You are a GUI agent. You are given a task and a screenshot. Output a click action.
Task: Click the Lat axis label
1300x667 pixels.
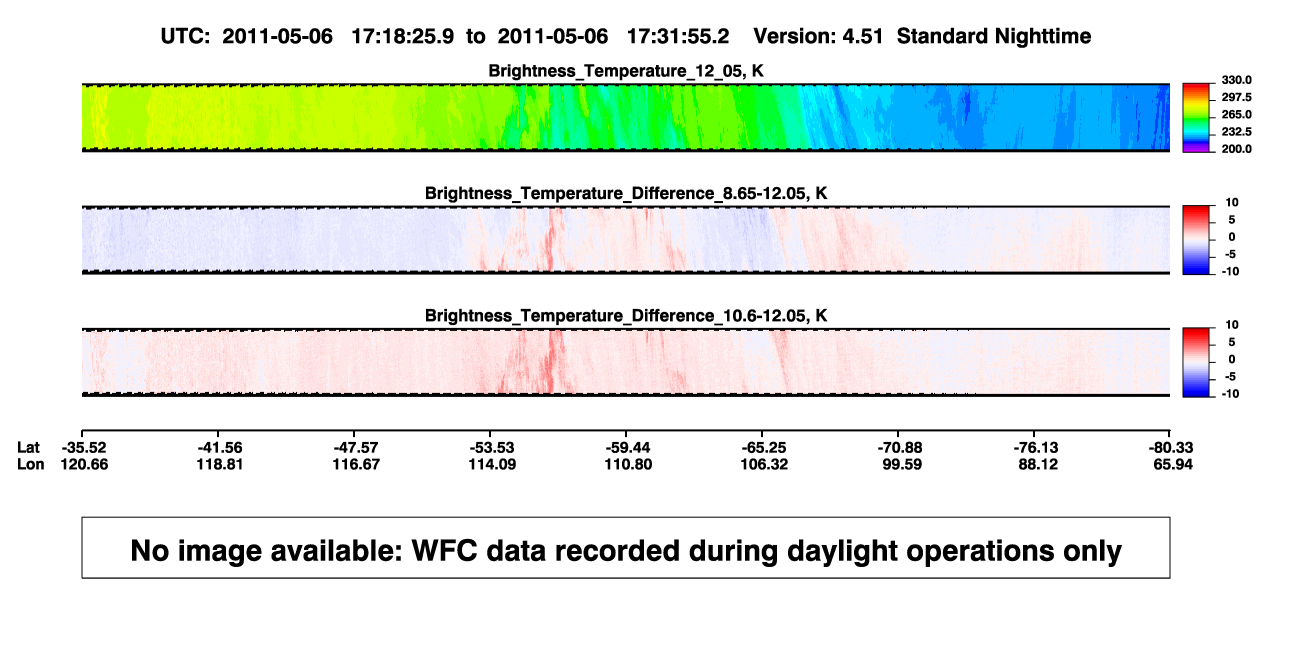tap(29, 447)
